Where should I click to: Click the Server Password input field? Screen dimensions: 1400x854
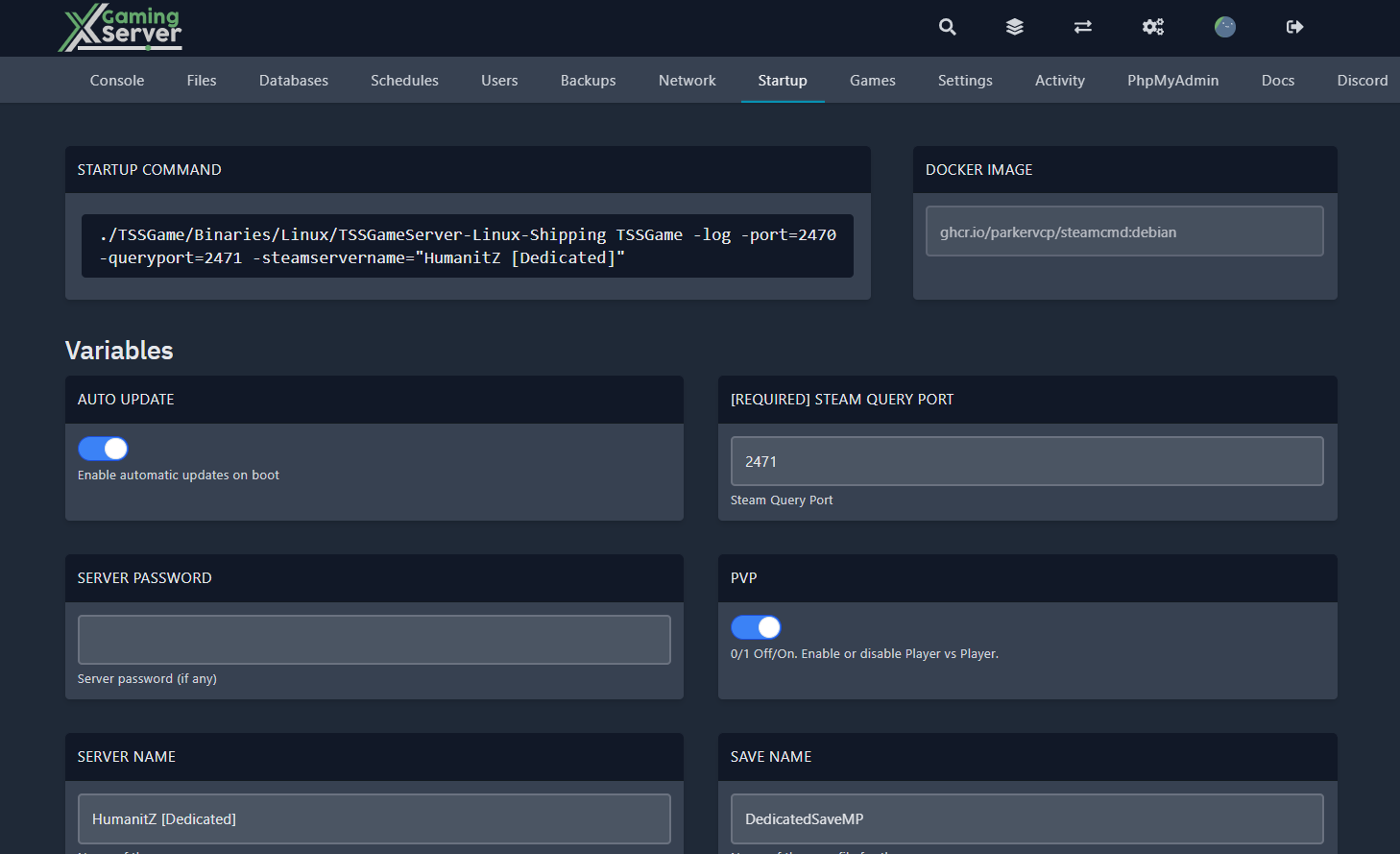(374, 639)
